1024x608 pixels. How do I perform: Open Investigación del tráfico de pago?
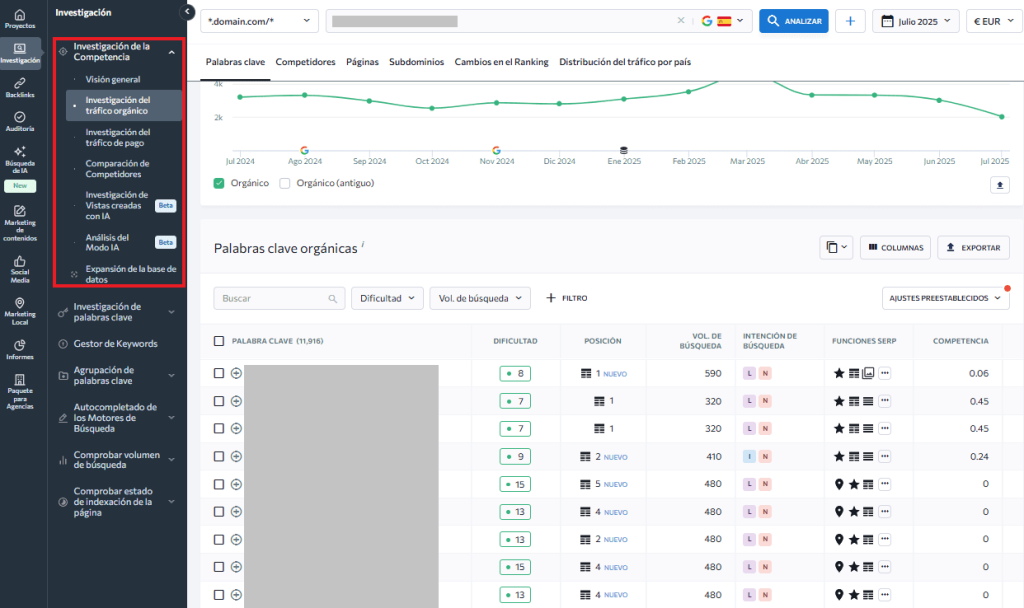tap(118, 137)
